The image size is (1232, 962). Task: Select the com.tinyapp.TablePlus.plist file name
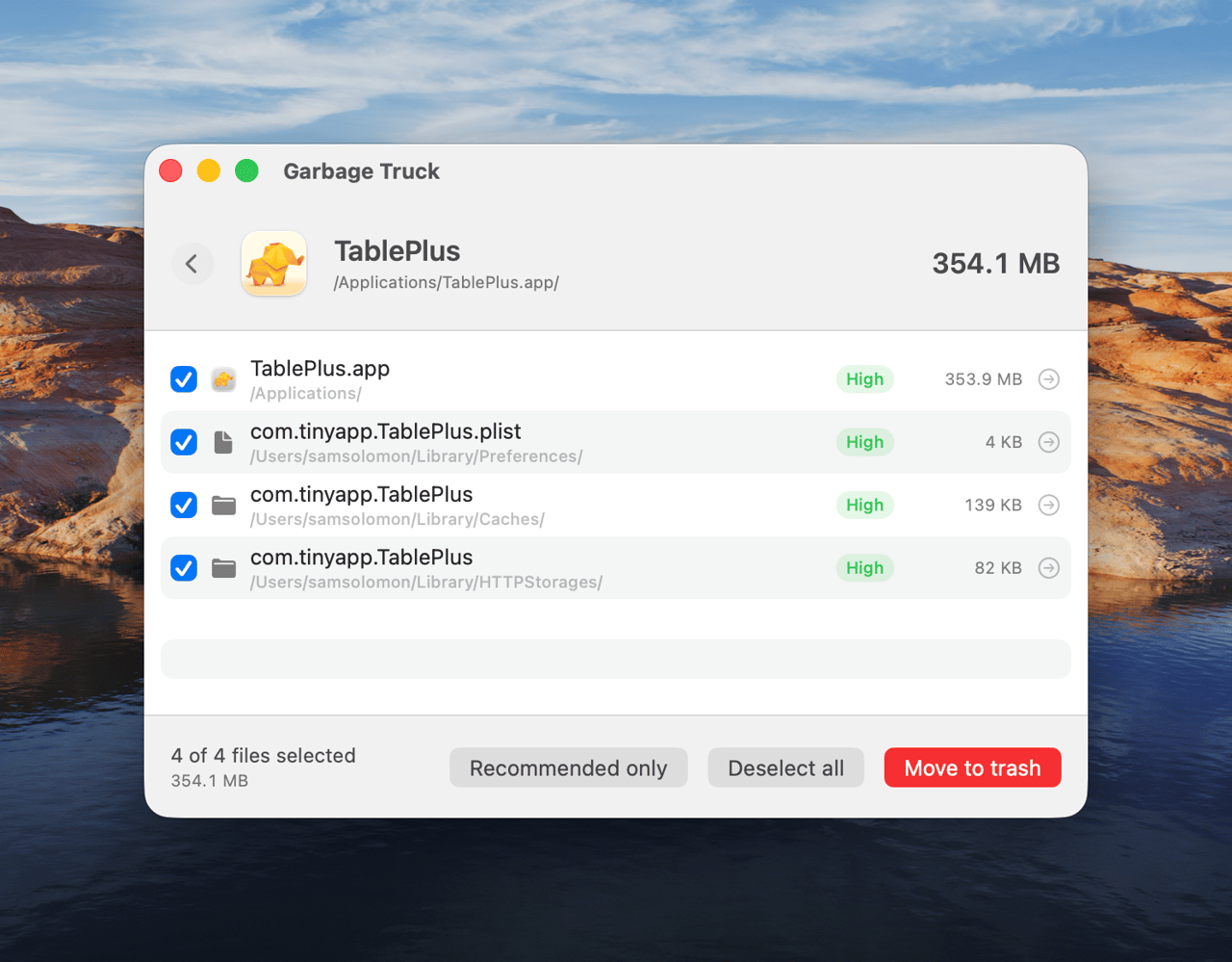pyautogui.click(x=385, y=431)
